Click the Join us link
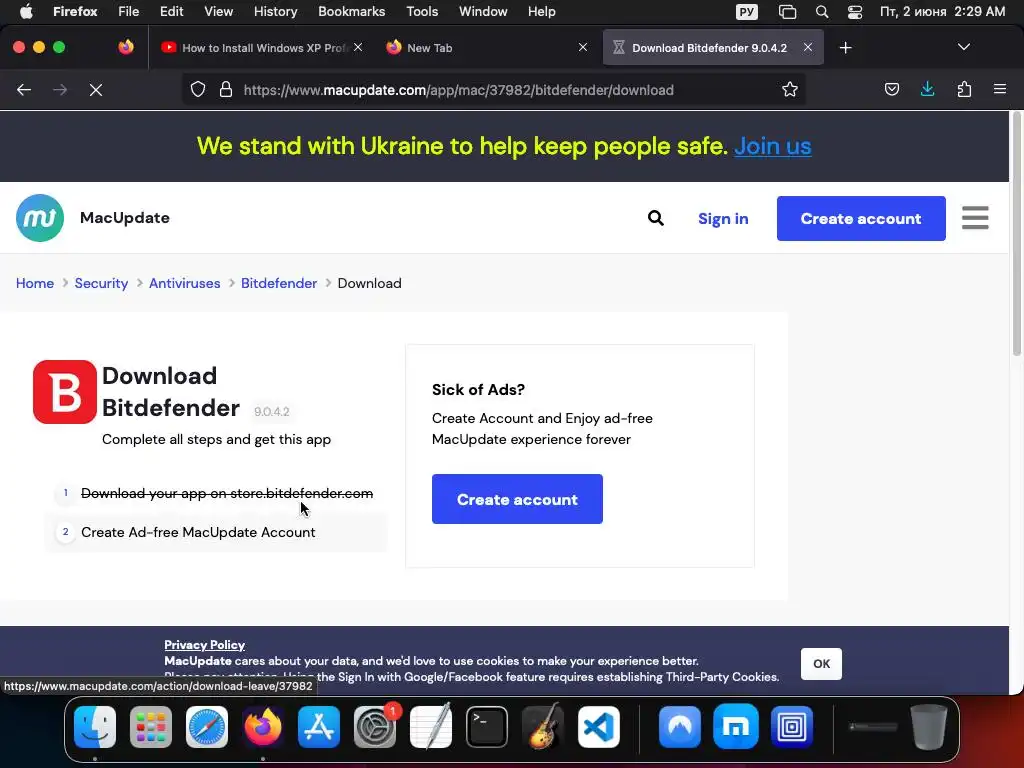 (x=773, y=146)
